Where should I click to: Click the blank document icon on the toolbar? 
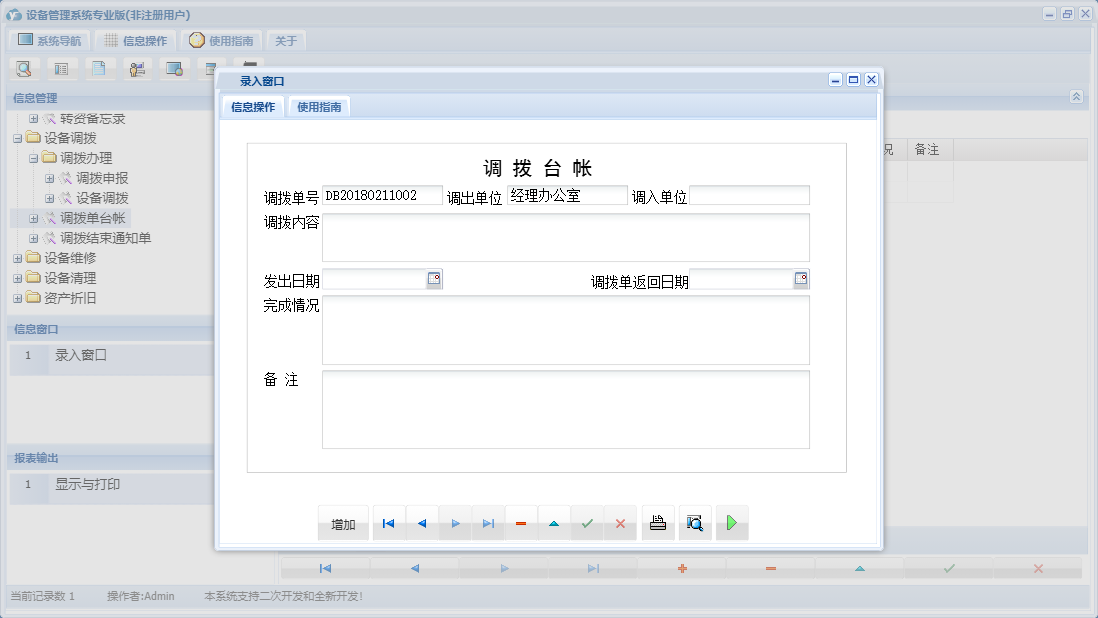coord(99,68)
